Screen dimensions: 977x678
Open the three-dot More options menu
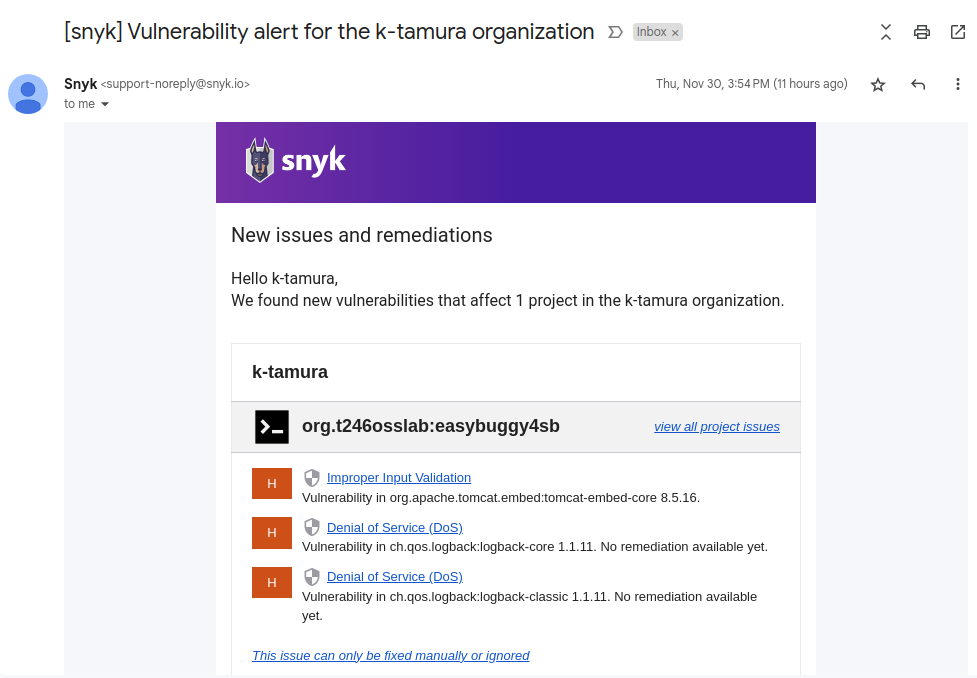(957, 84)
